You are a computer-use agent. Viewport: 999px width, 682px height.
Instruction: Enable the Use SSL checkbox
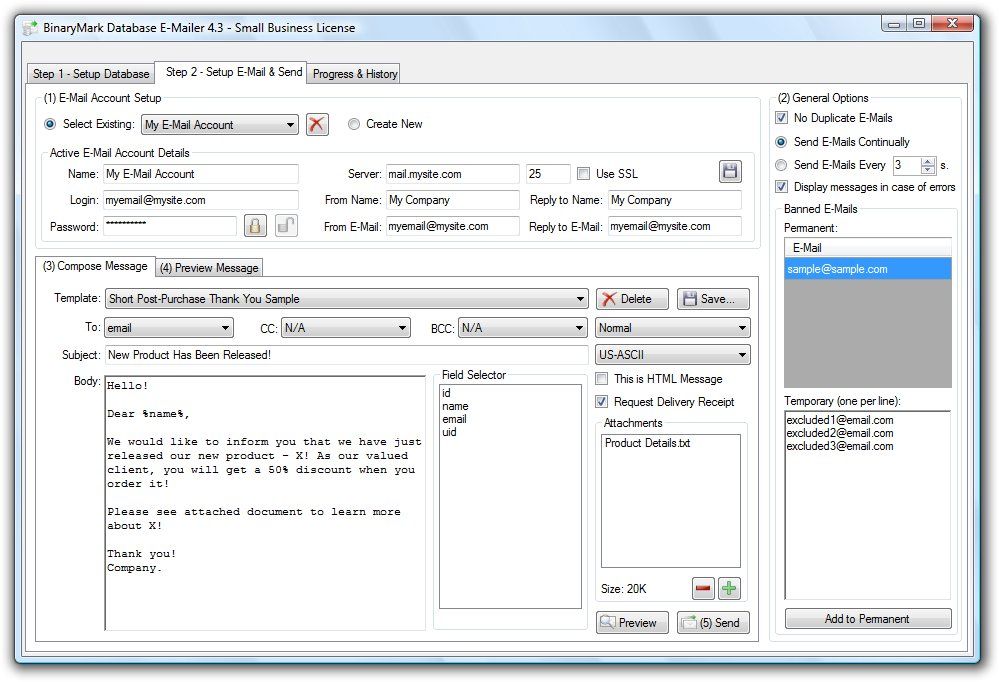tap(584, 173)
